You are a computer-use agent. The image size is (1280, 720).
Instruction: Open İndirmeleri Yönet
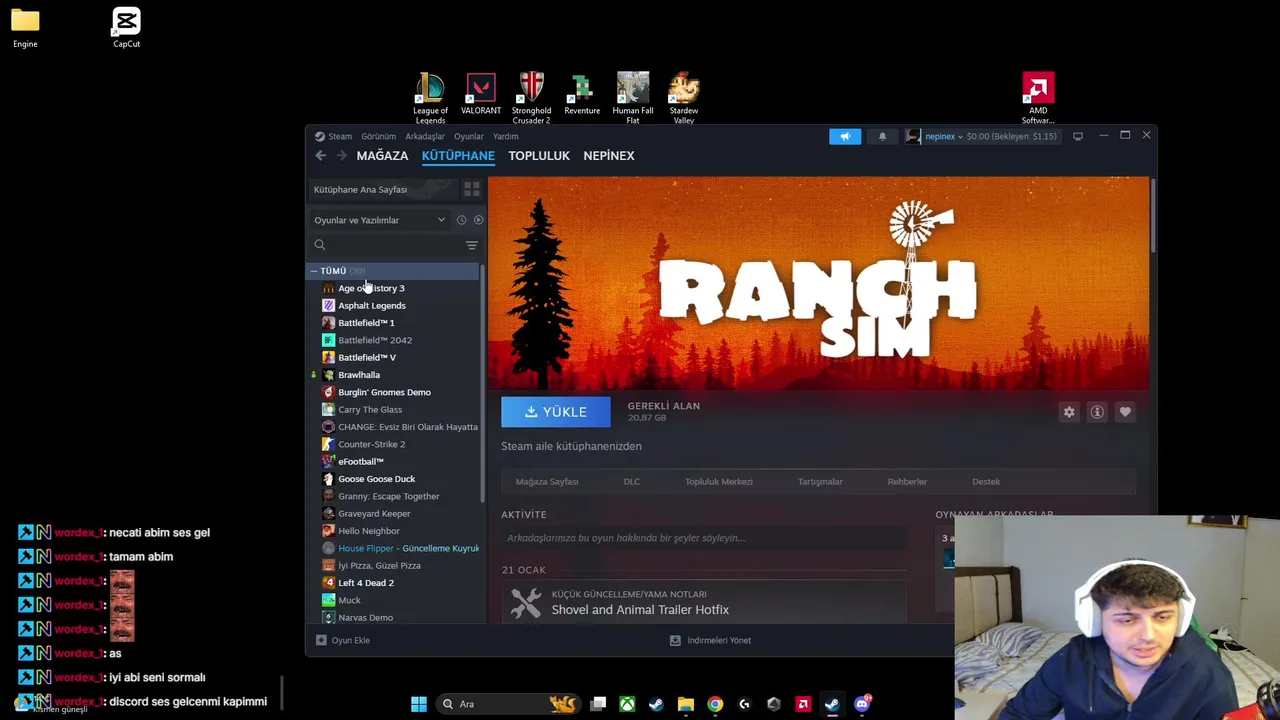tap(711, 640)
